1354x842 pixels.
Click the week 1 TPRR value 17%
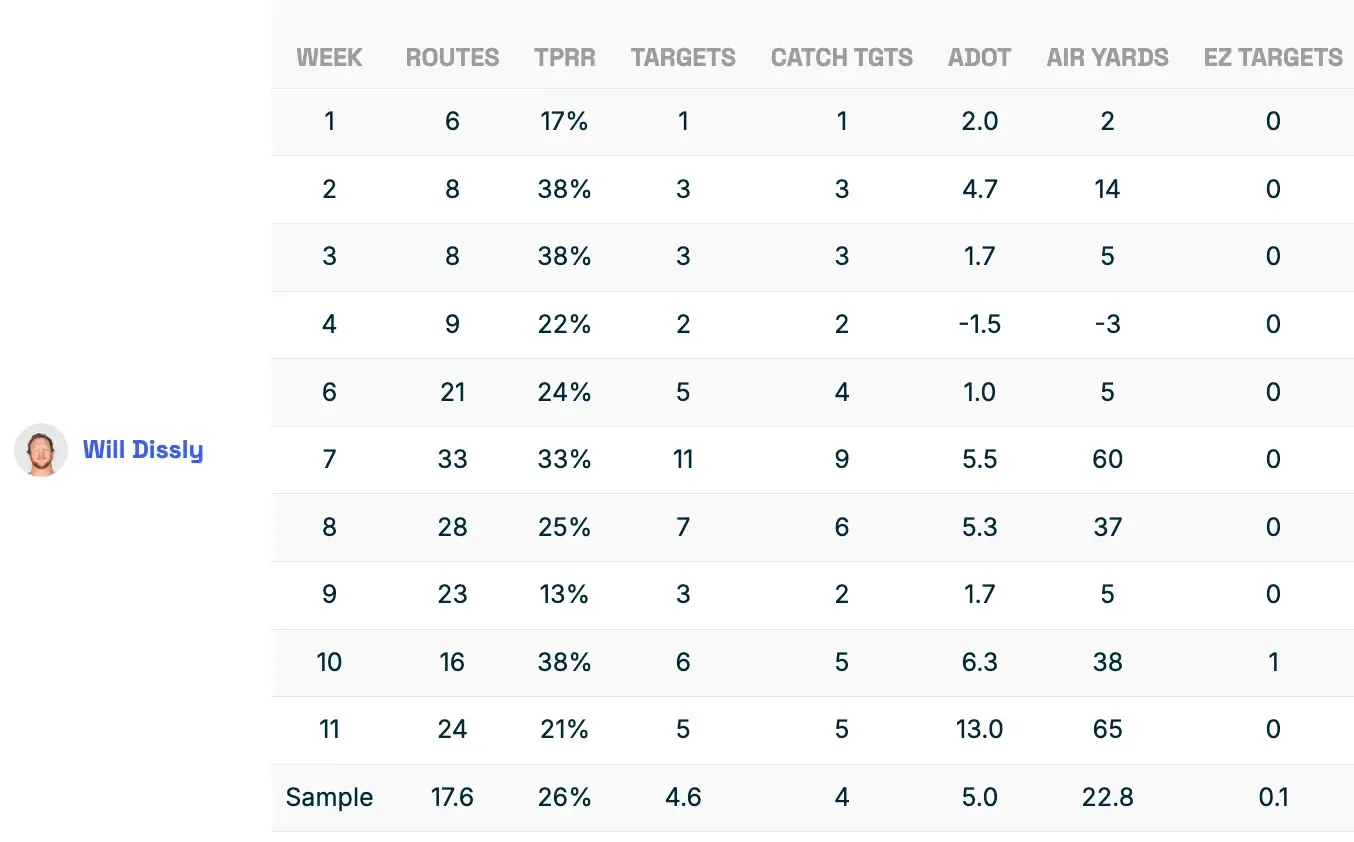tap(564, 122)
